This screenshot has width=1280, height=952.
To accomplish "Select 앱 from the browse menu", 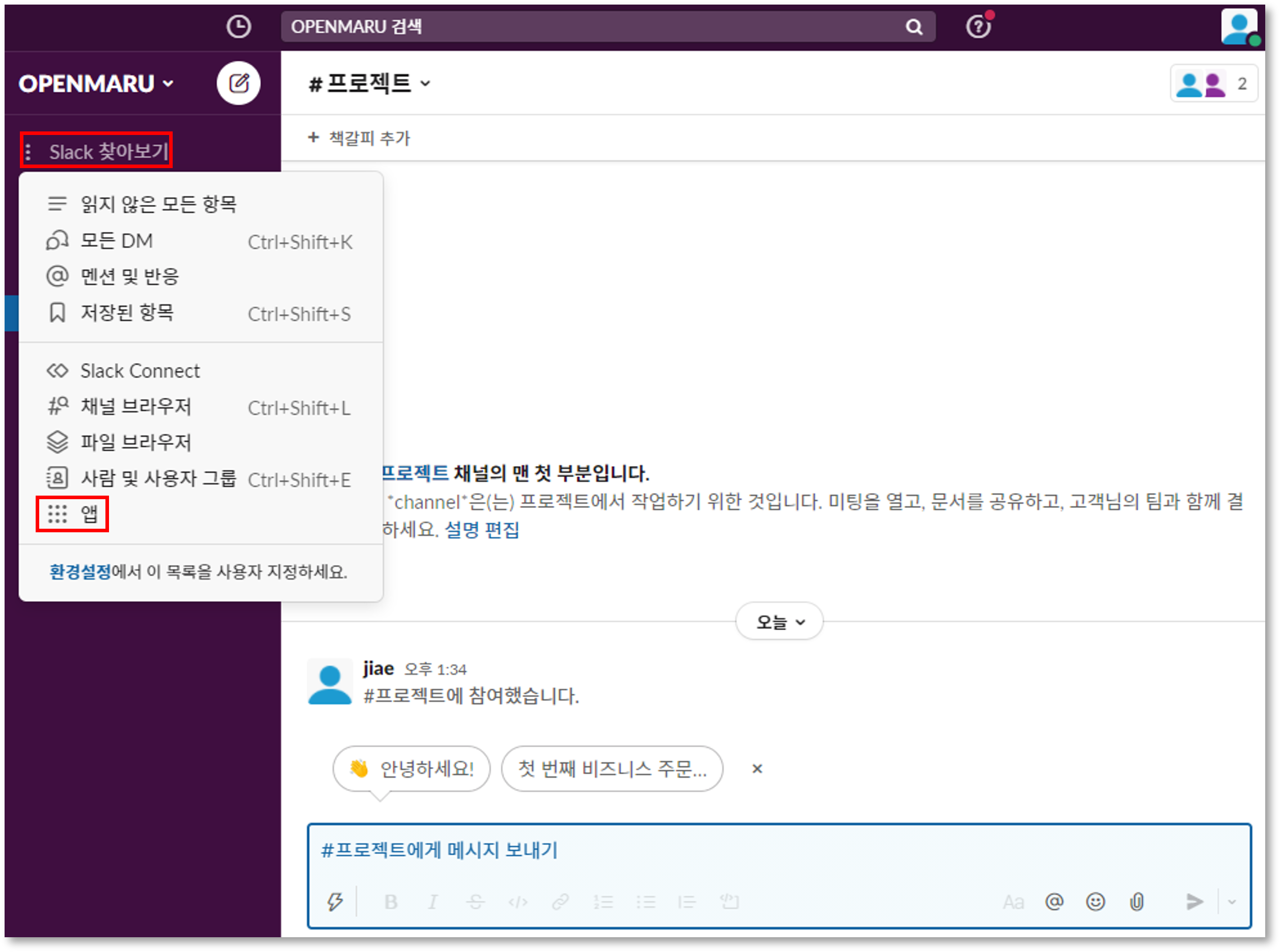I will (73, 513).
